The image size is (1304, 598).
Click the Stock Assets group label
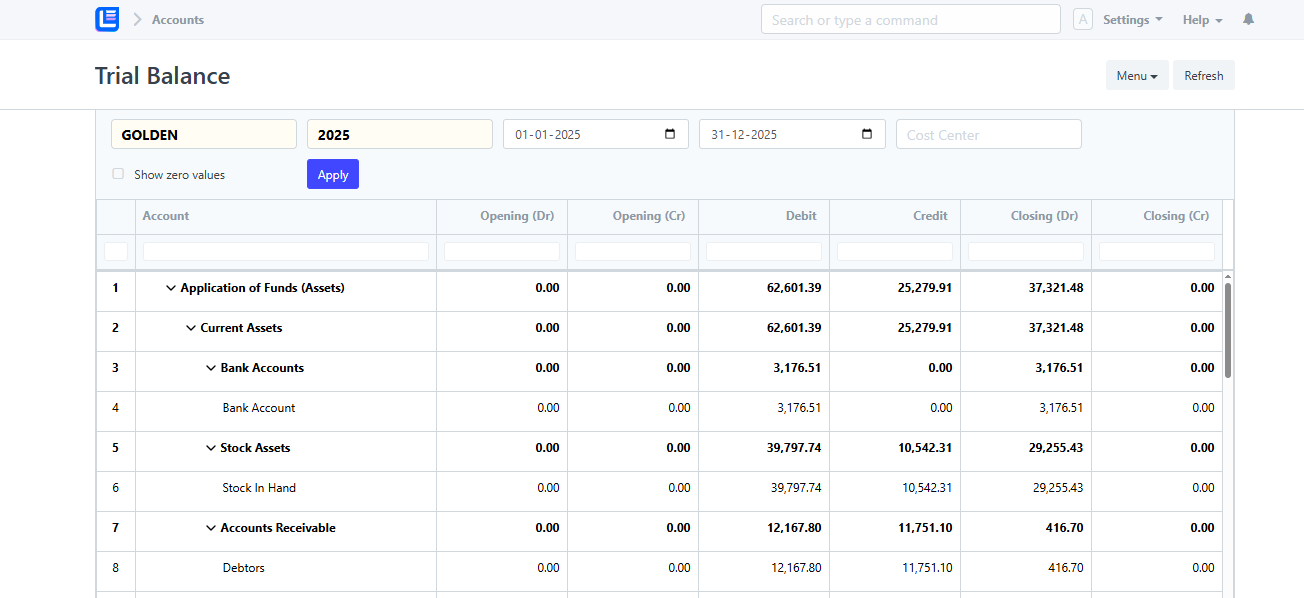(x=255, y=448)
